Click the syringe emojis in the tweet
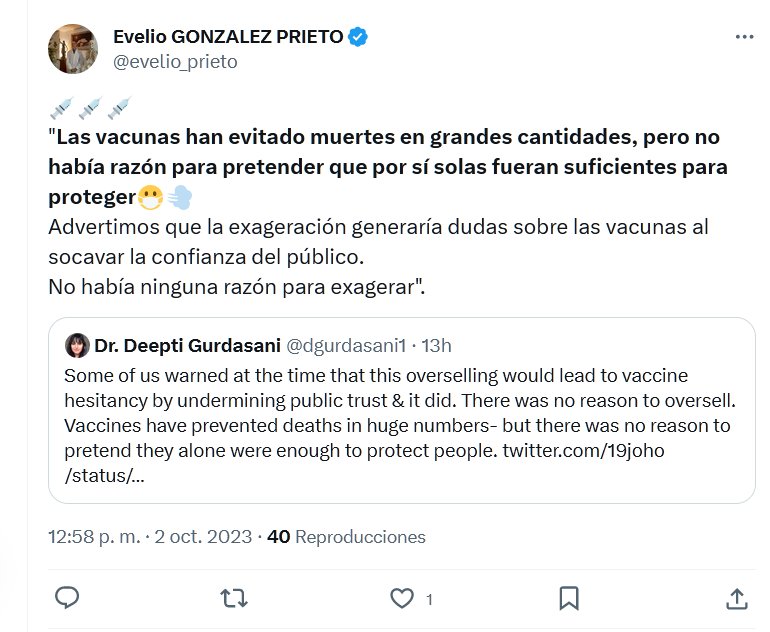Viewport: 770px width, 632px height. (x=90, y=108)
